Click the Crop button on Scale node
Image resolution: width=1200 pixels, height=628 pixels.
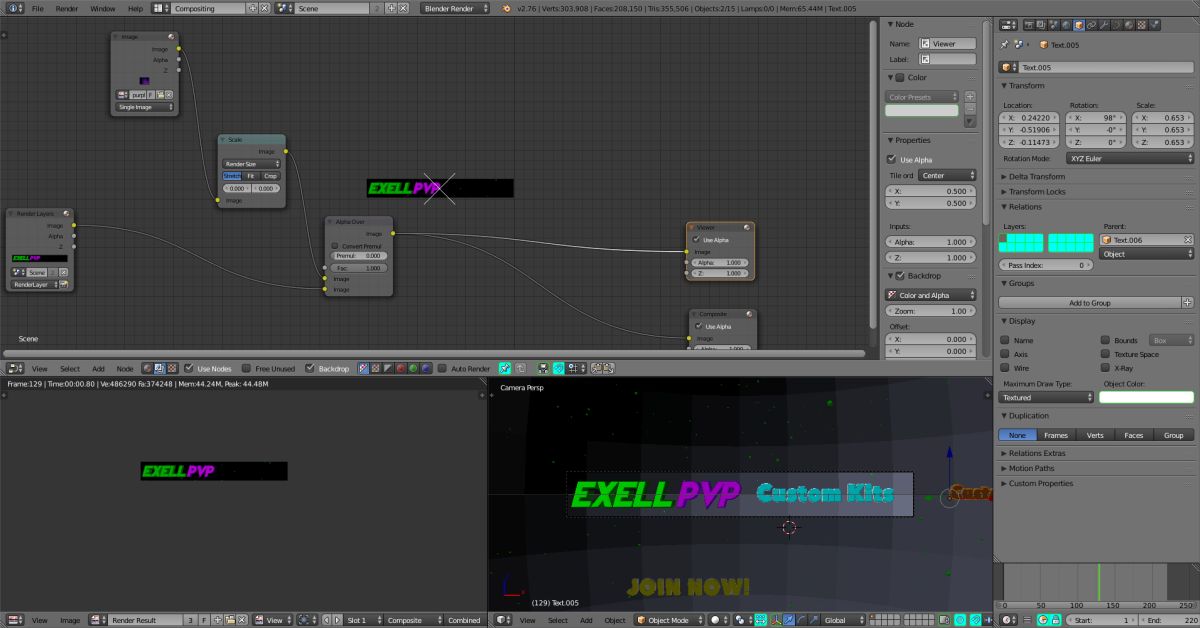[271, 176]
